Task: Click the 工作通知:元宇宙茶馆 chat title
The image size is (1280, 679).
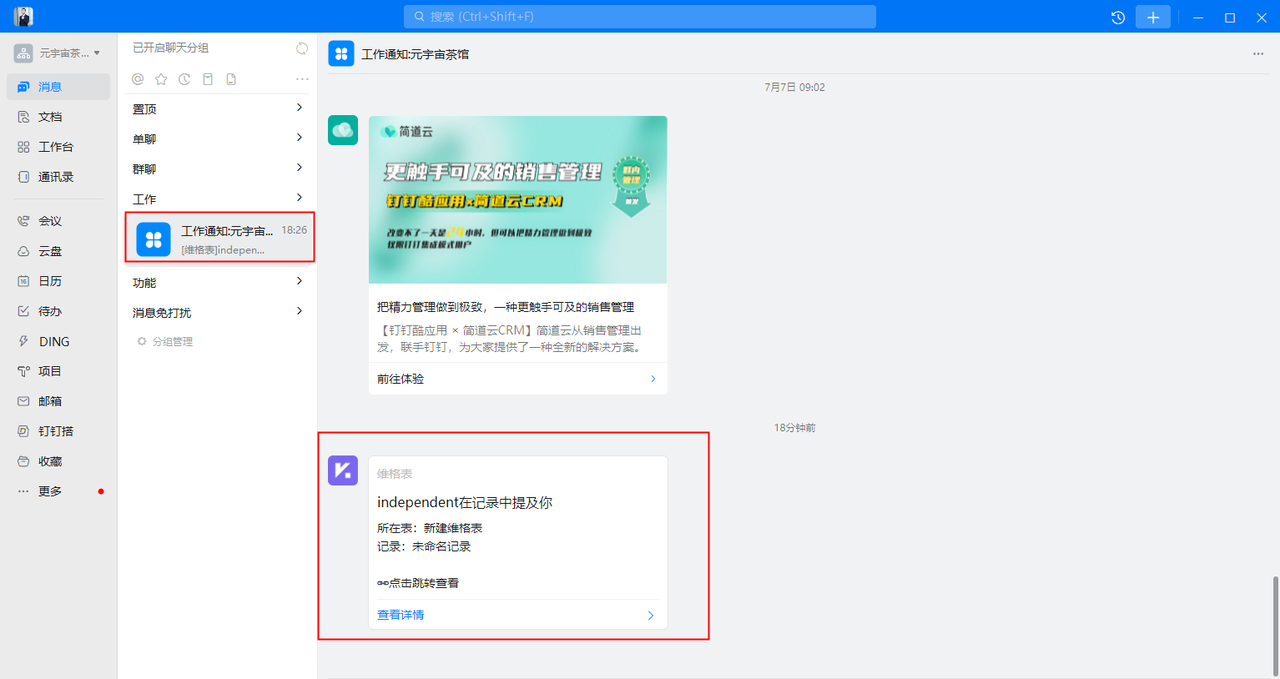Action: 415,54
